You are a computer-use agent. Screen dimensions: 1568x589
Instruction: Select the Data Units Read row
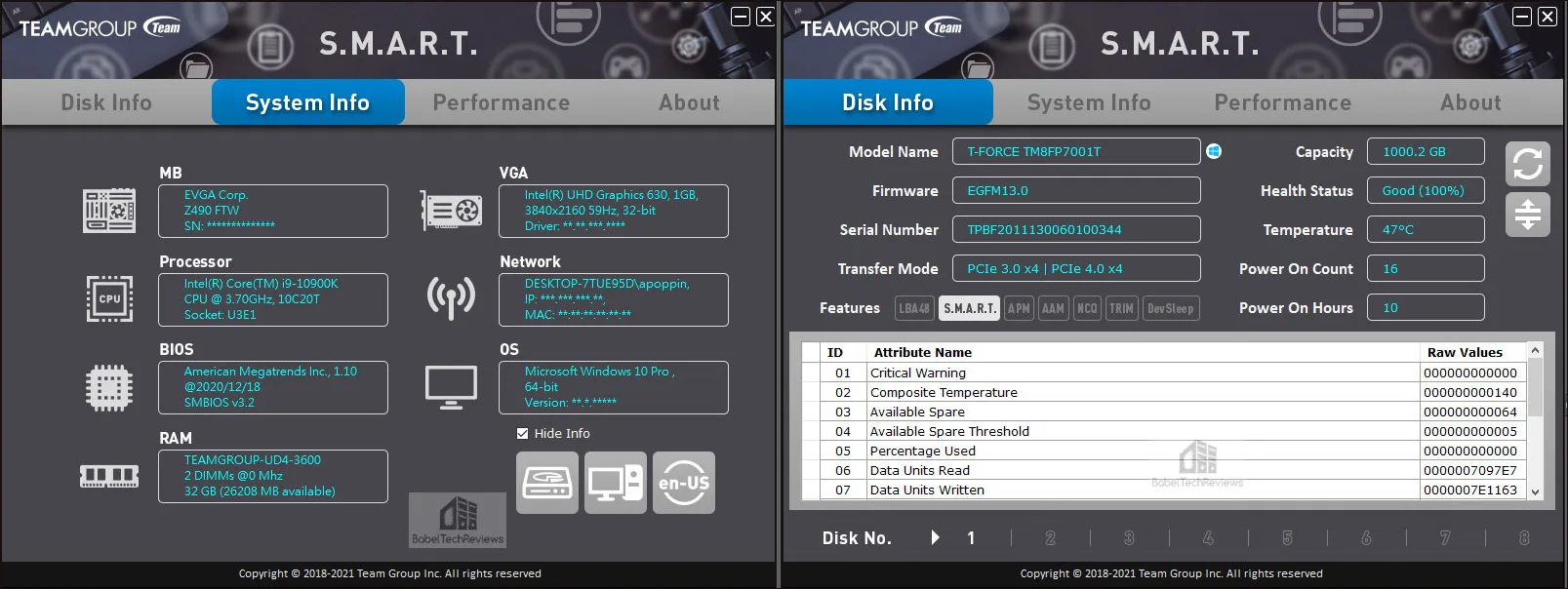(1164, 470)
